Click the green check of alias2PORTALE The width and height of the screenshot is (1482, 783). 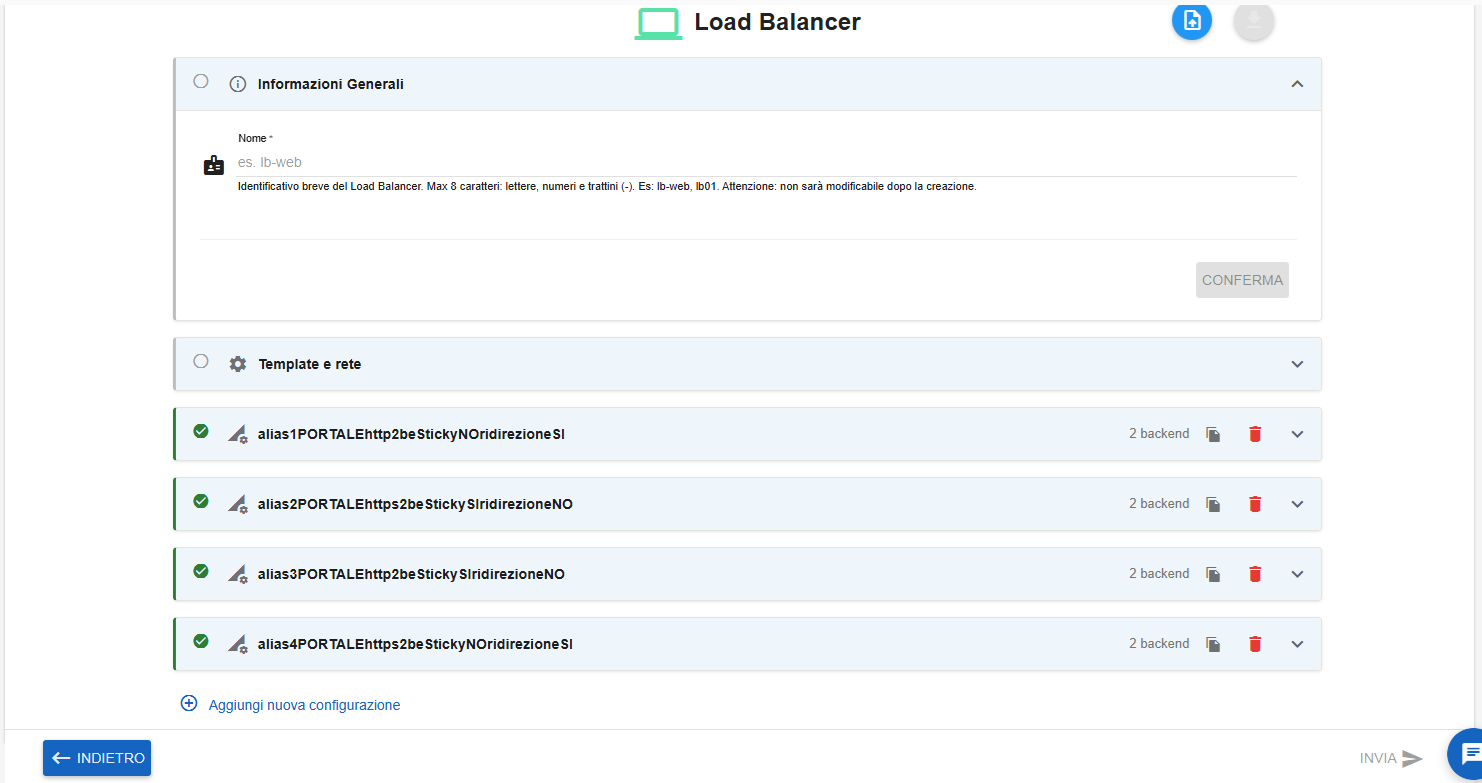coord(201,501)
